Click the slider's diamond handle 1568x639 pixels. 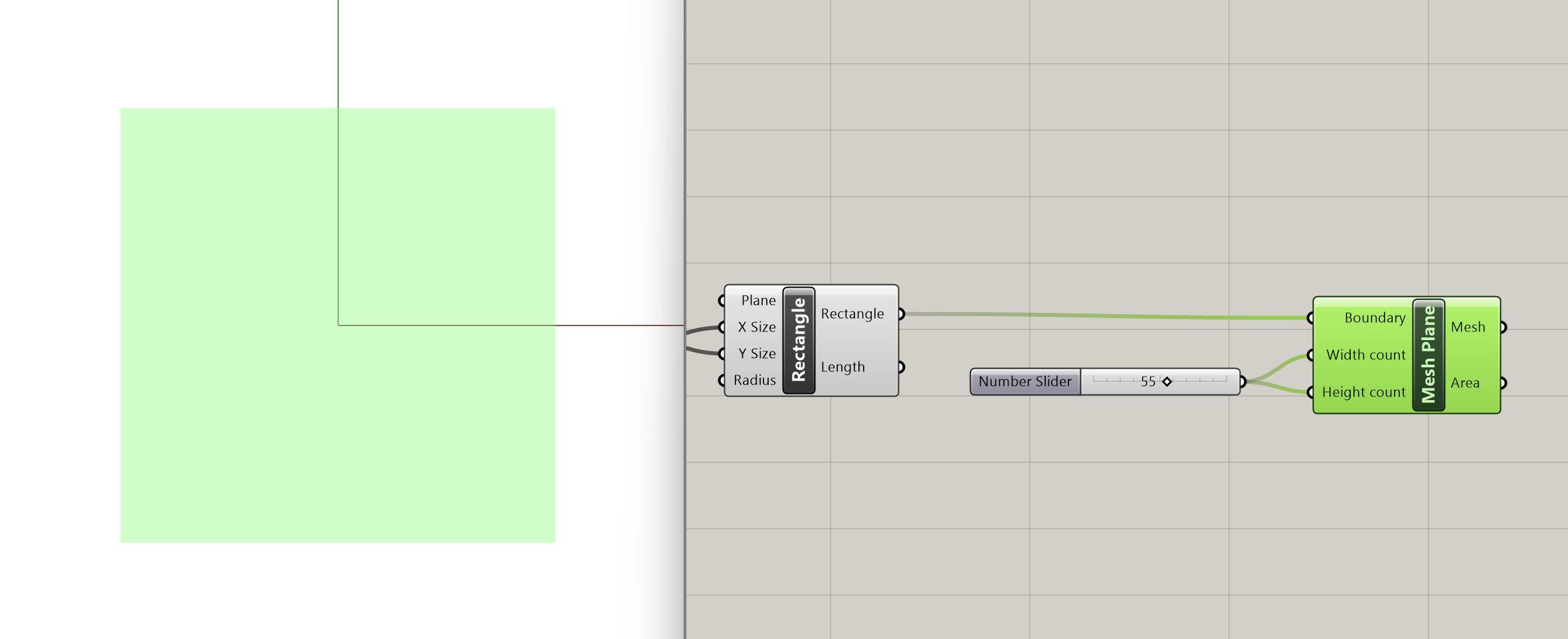(1167, 381)
